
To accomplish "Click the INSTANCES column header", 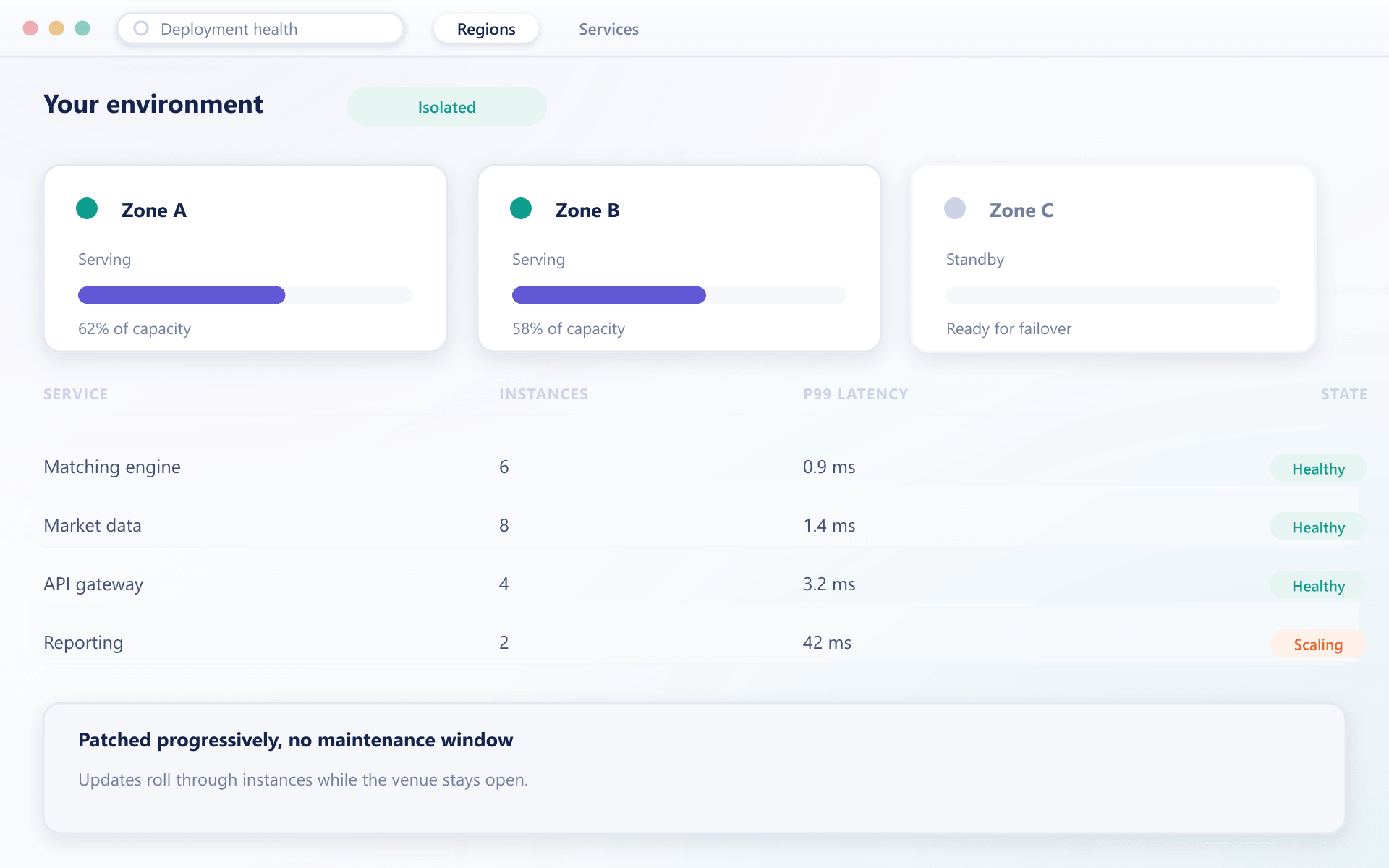I will (x=544, y=394).
